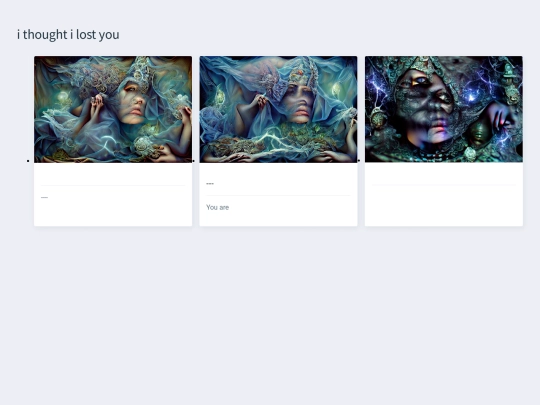This screenshot has height=405, width=540.
Task: Open the middle blue-veiled face artwork thumbnail
Action: click(x=278, y=109)
